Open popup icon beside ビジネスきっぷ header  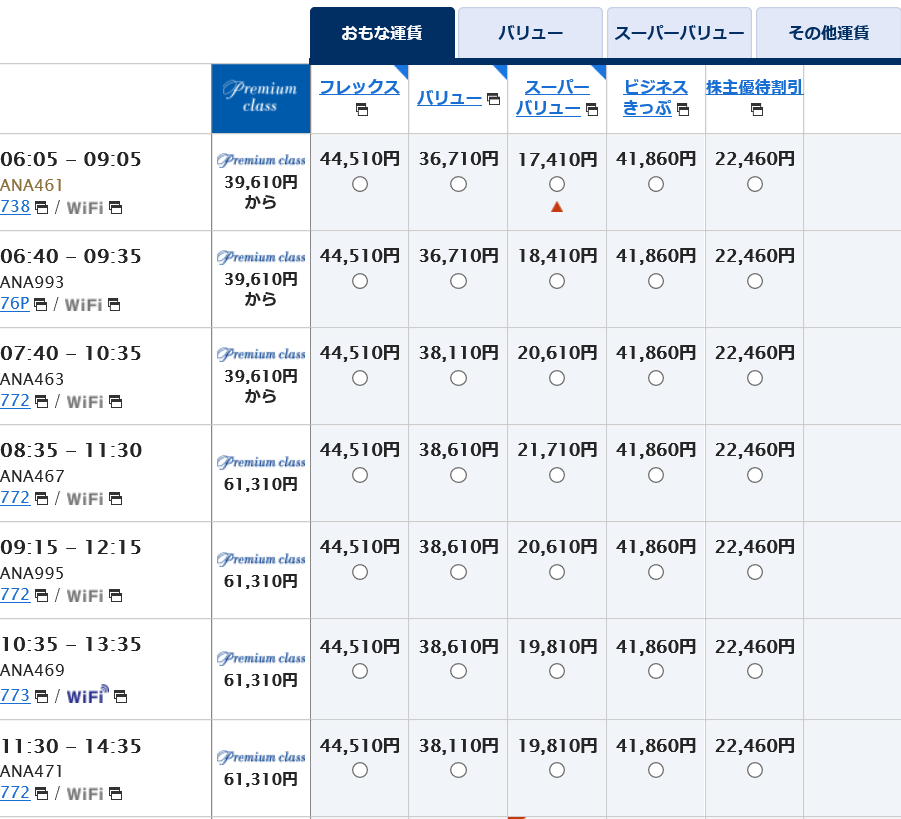[x=683, y=109]
